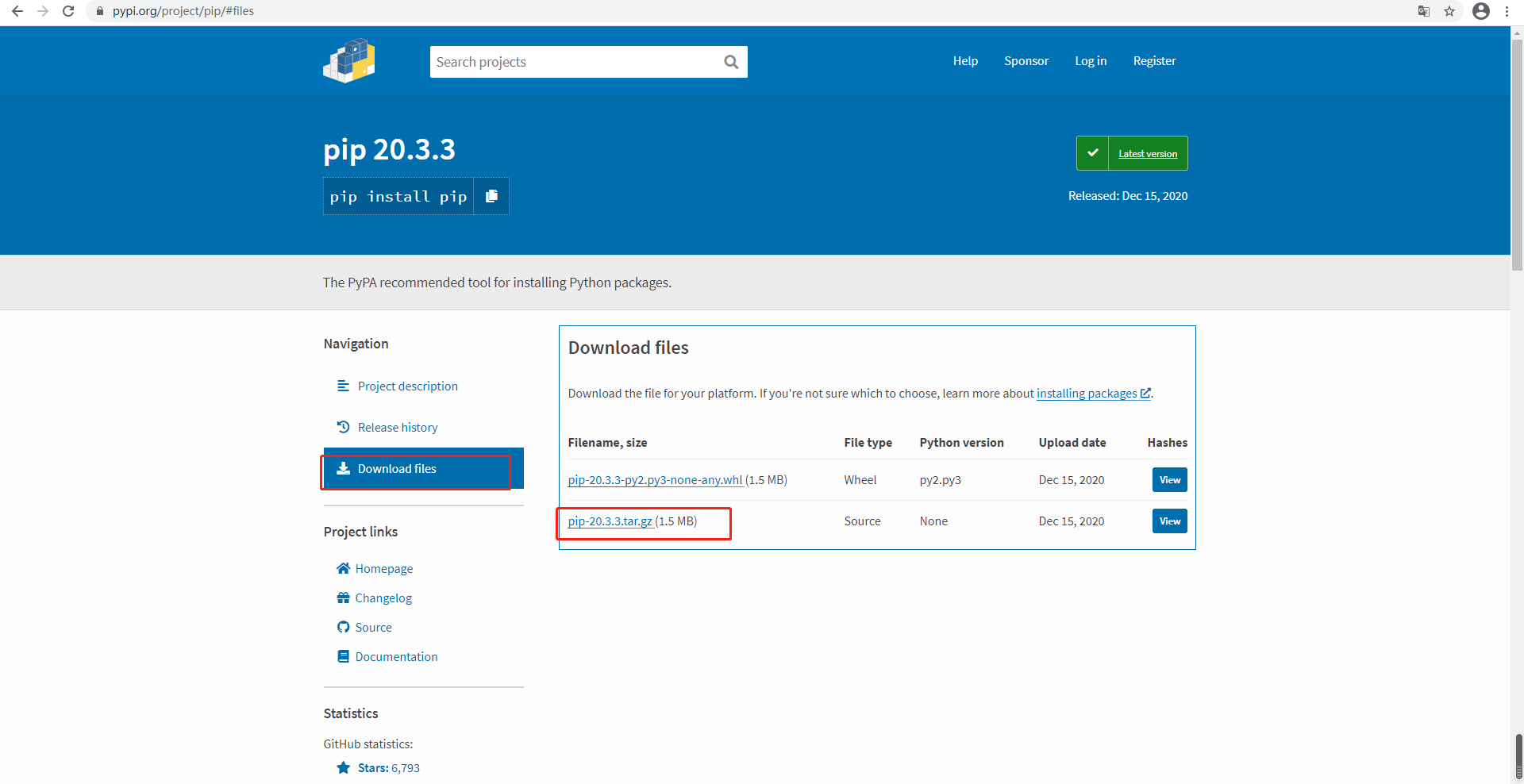The width and height of the screenshot is (1524, 784).
Task: Click the Upload date column header
Action: 1072,442
